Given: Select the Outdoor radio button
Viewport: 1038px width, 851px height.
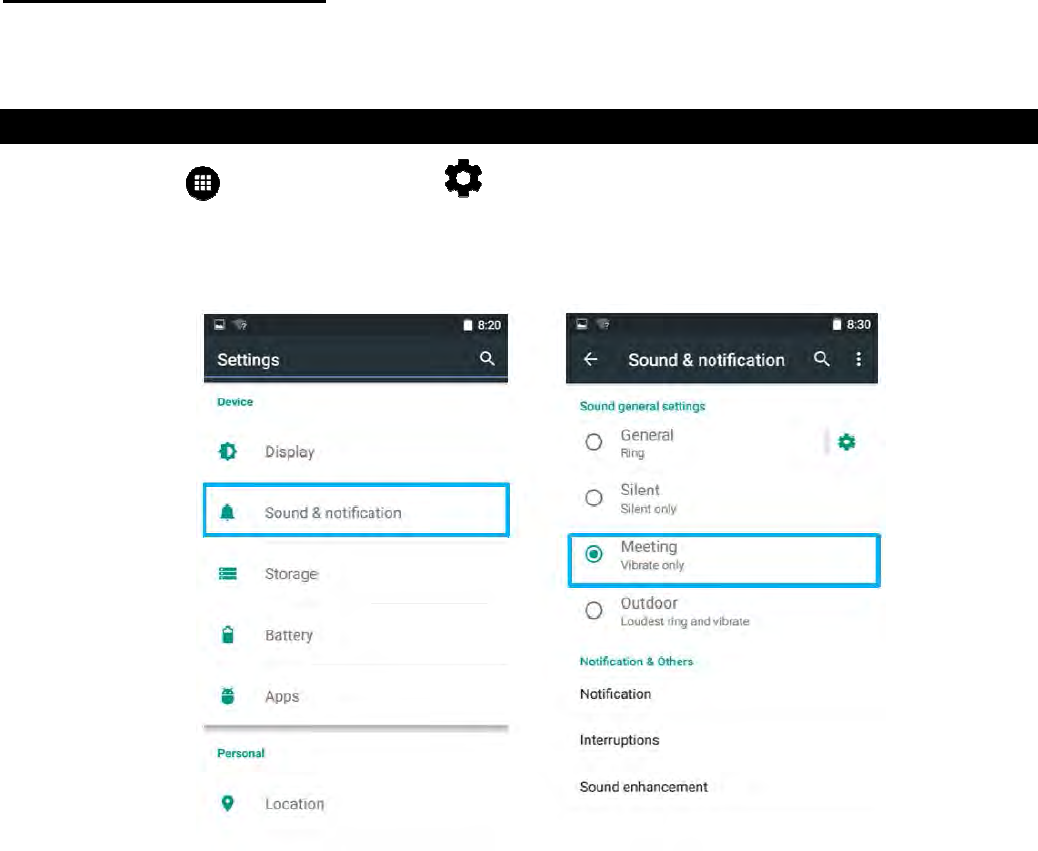Looking at the screenshot, I should tap(594, 610).
